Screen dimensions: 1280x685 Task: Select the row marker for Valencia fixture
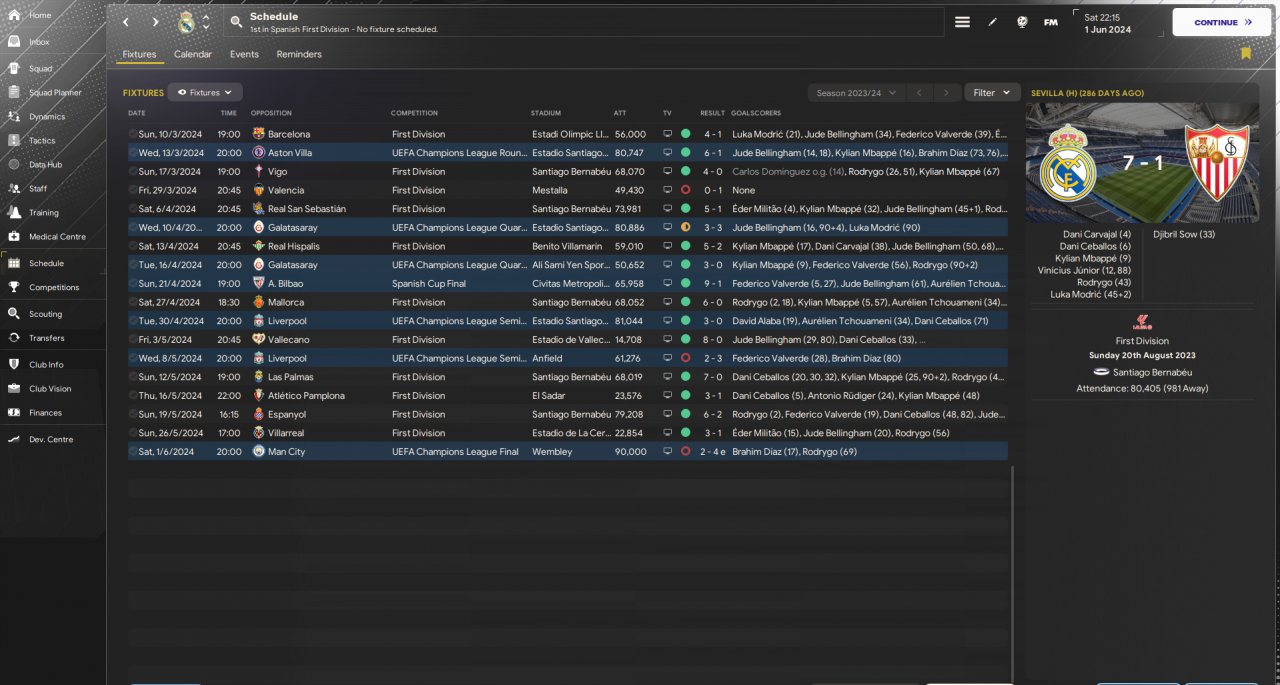pyautogui.click(x=132, y=190)
